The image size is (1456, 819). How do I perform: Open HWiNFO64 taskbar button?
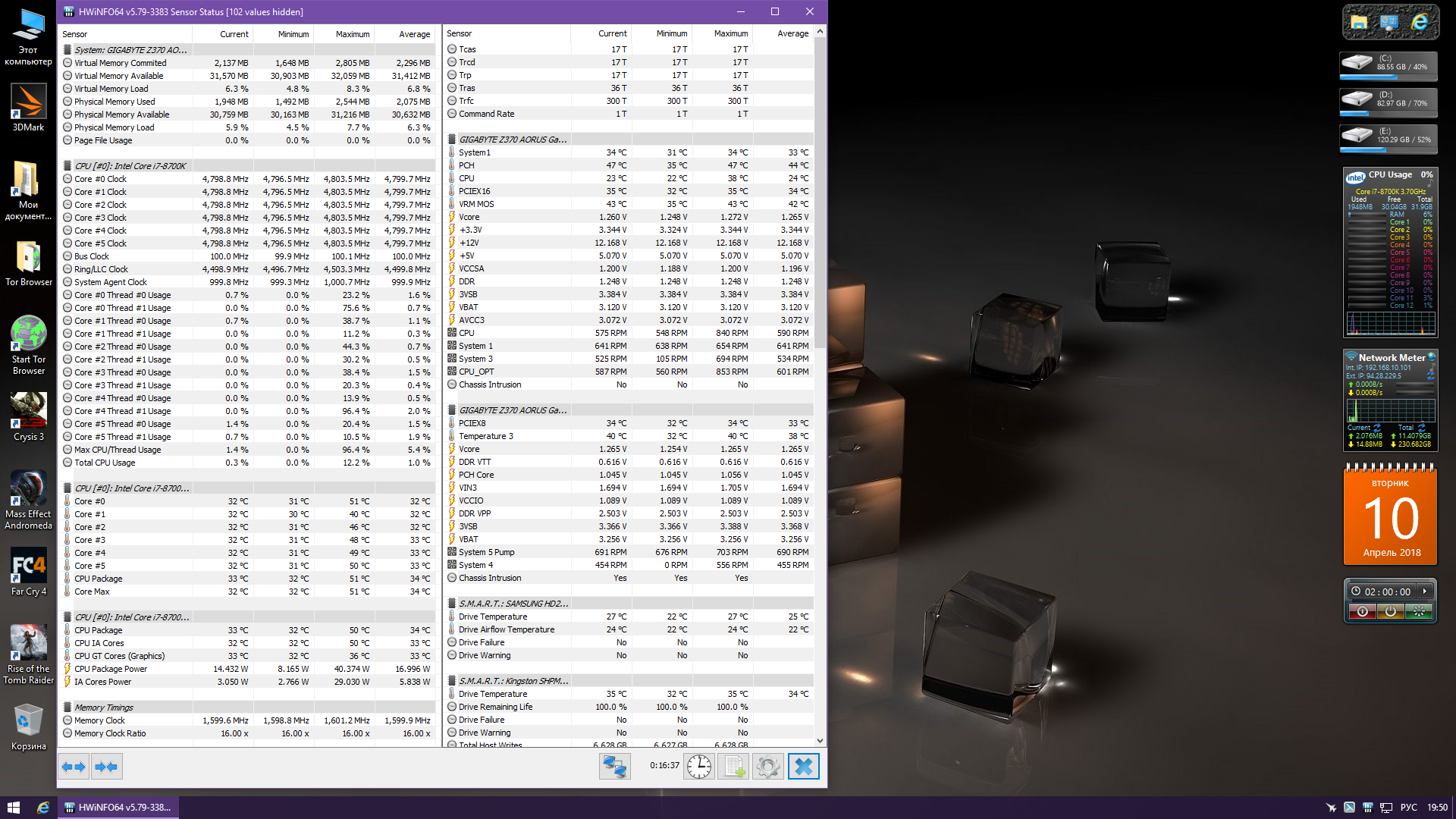pyautogui.click(x=118, y=808)
